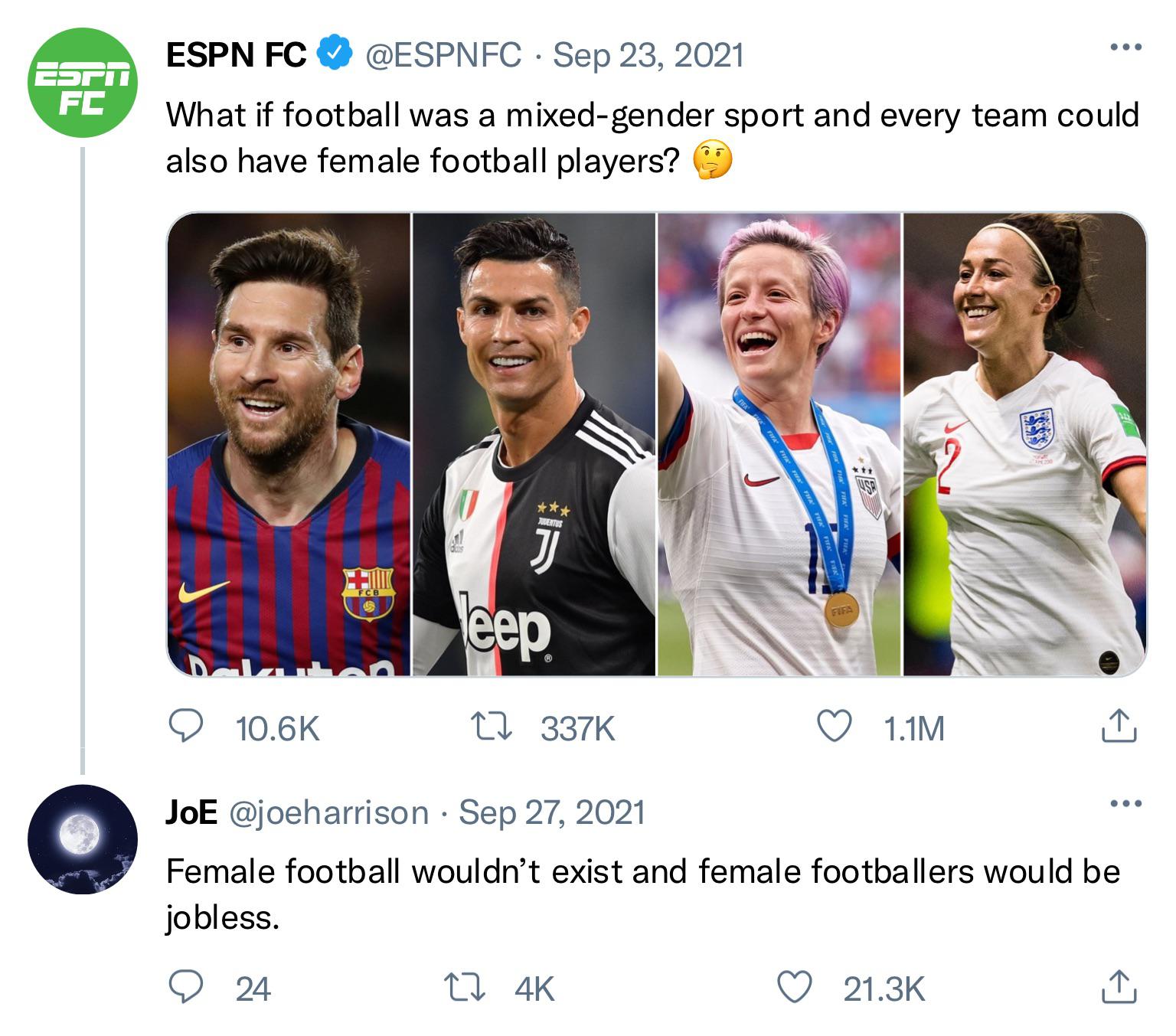Image resolution: width=1176 pixels, height=1036 pixels.
Task: Reply to JoE's tweet
Action: coord(185,987)
